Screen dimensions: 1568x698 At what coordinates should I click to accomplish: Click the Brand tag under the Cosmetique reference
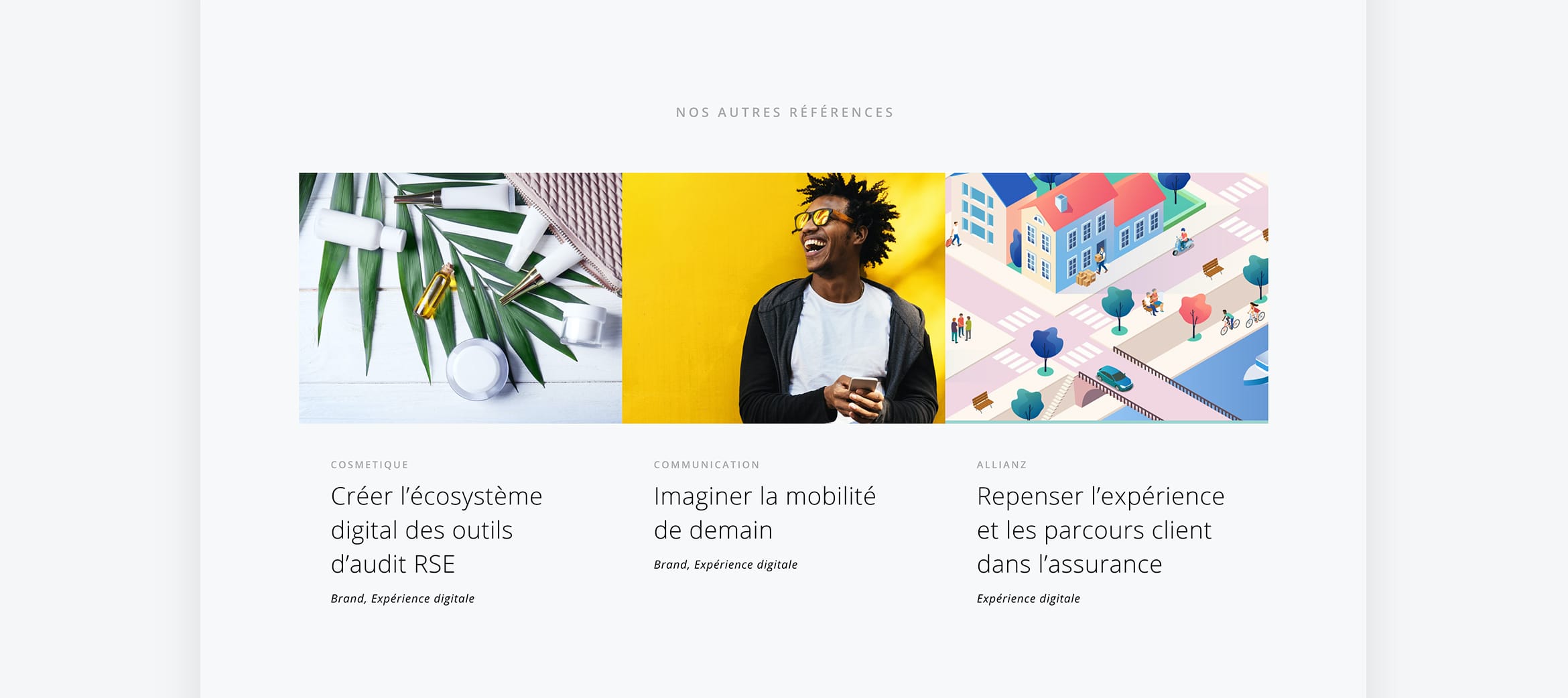click(347, 598)
